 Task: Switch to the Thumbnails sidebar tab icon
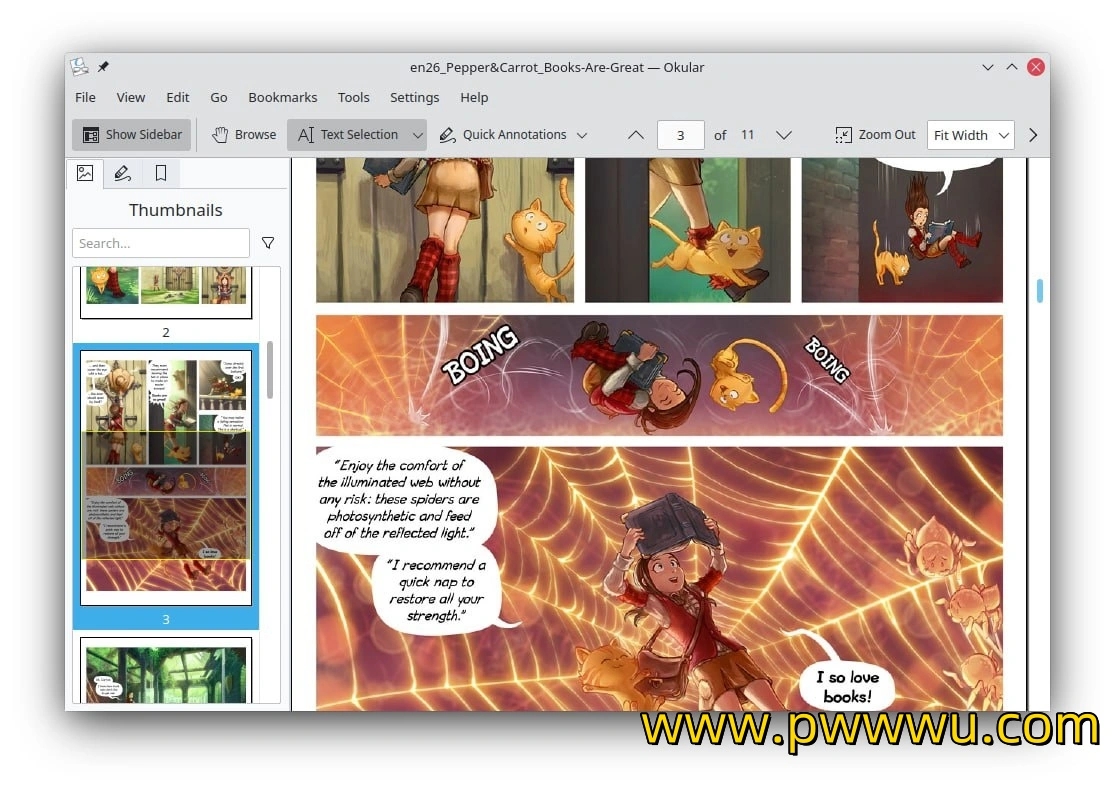point(85,173)
